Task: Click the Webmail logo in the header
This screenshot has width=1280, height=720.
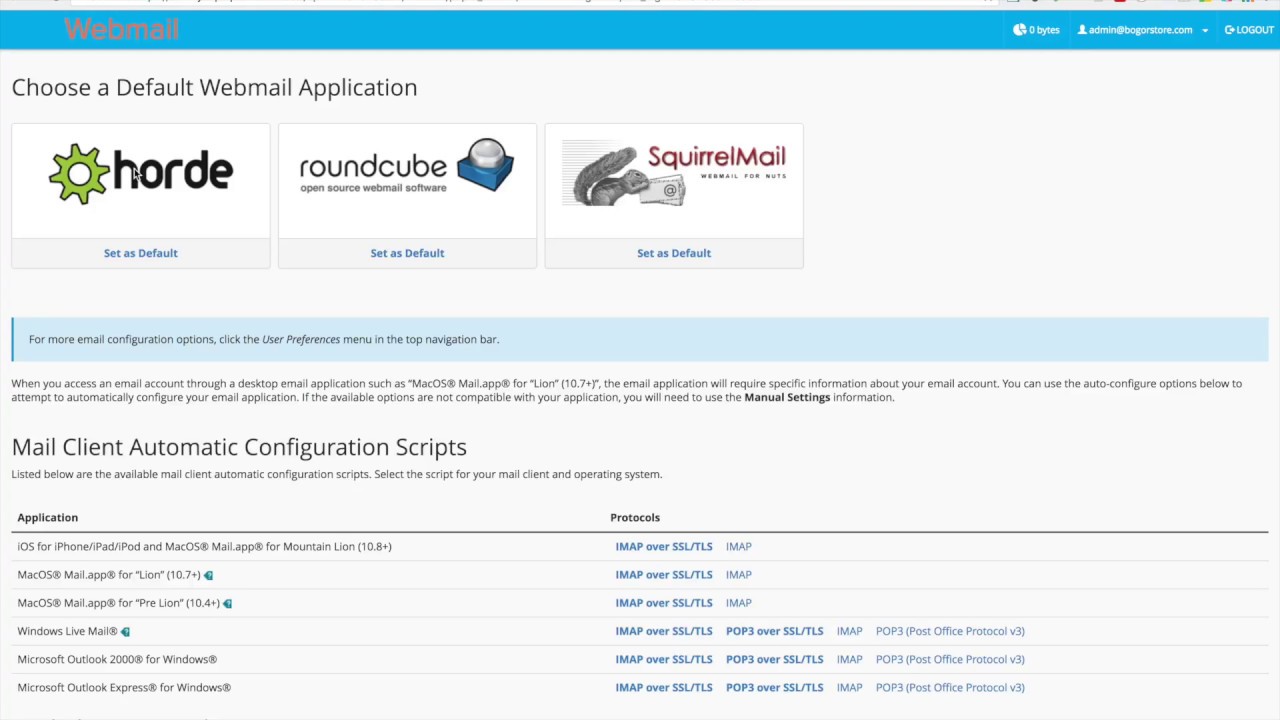Action: pos(121,30)
